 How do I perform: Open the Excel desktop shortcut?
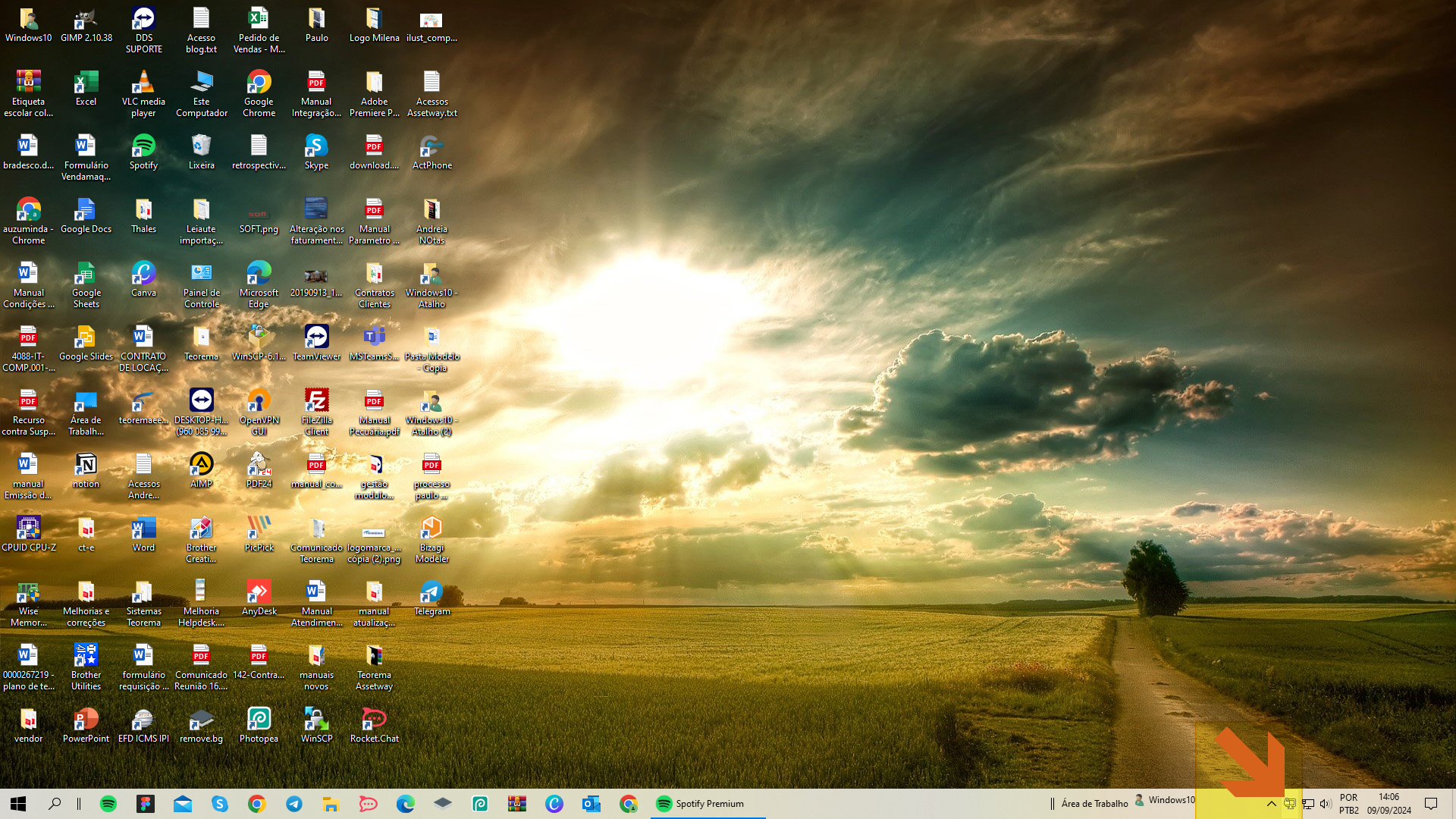pyautogui.click(x=86, y=89)
